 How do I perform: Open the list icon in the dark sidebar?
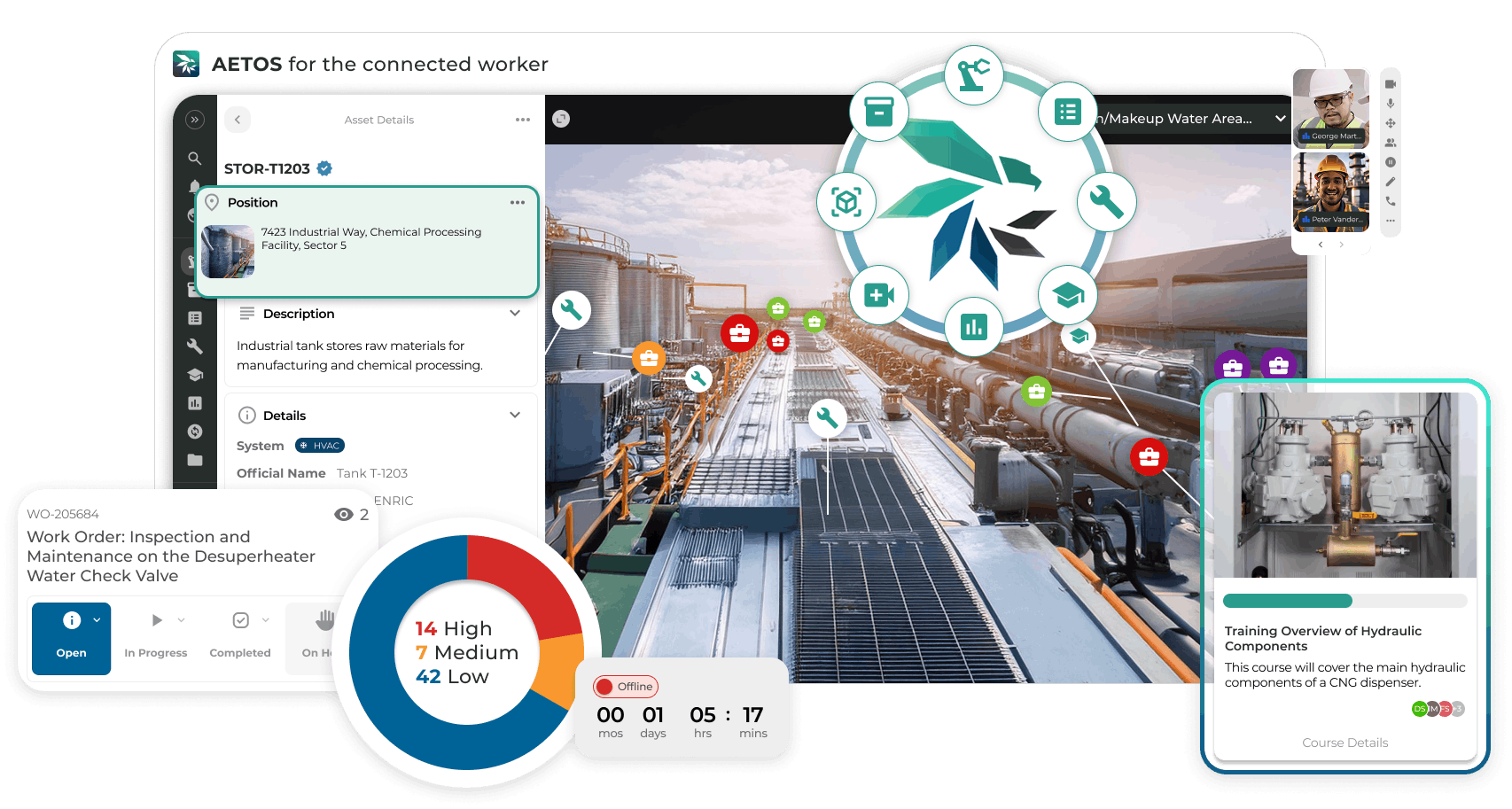point(195,318)
